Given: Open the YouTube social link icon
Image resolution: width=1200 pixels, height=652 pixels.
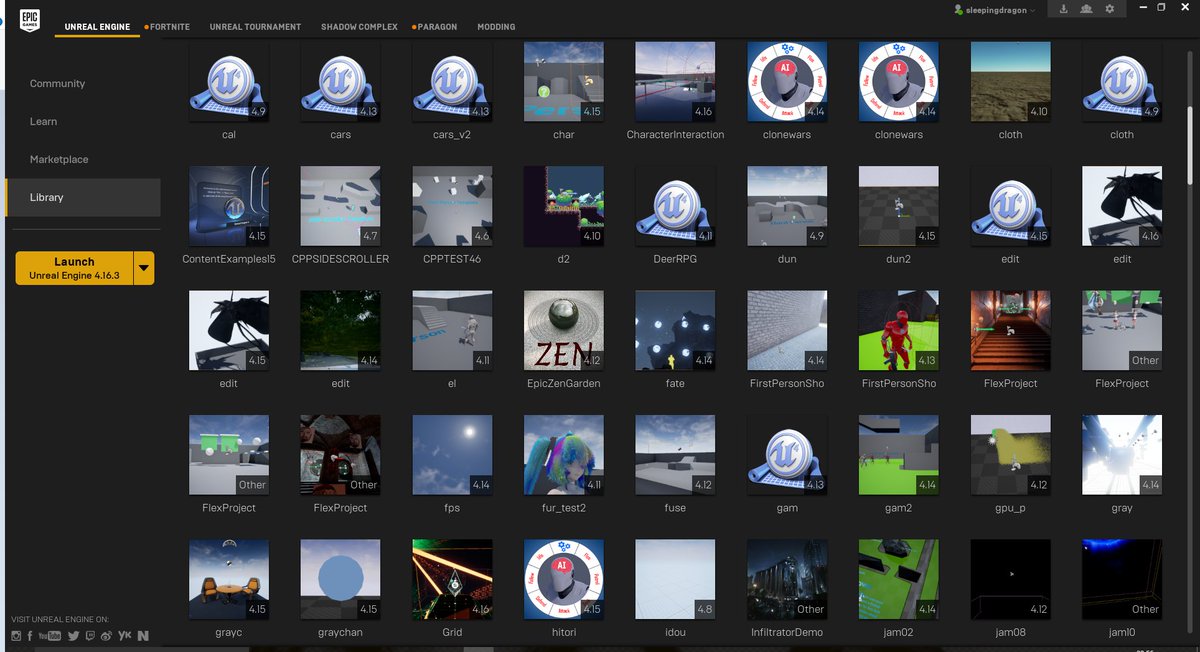Looking at the screenshot, I should [50, 636].
